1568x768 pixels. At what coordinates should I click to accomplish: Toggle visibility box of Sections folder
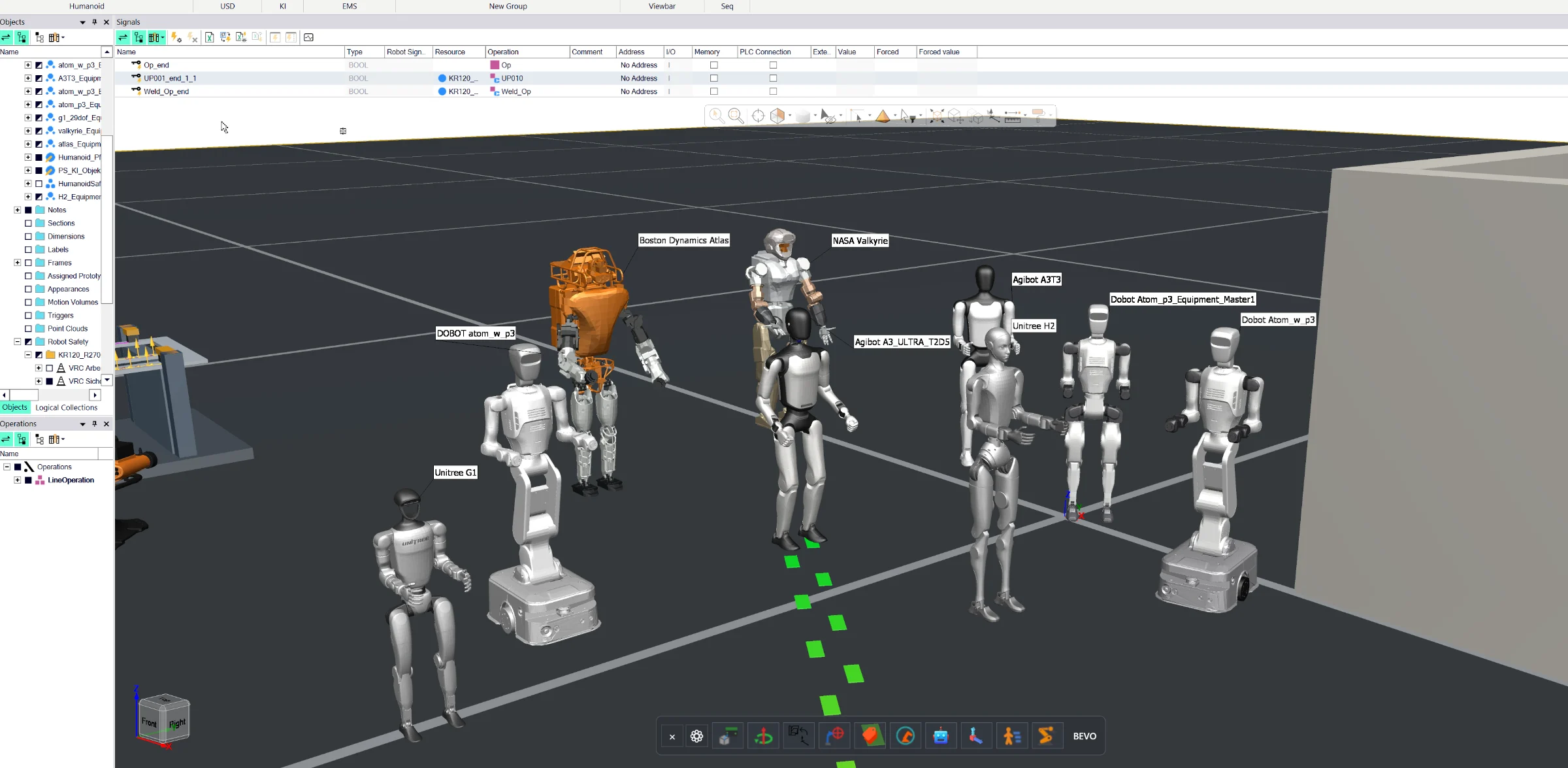[x=28, y=223]
